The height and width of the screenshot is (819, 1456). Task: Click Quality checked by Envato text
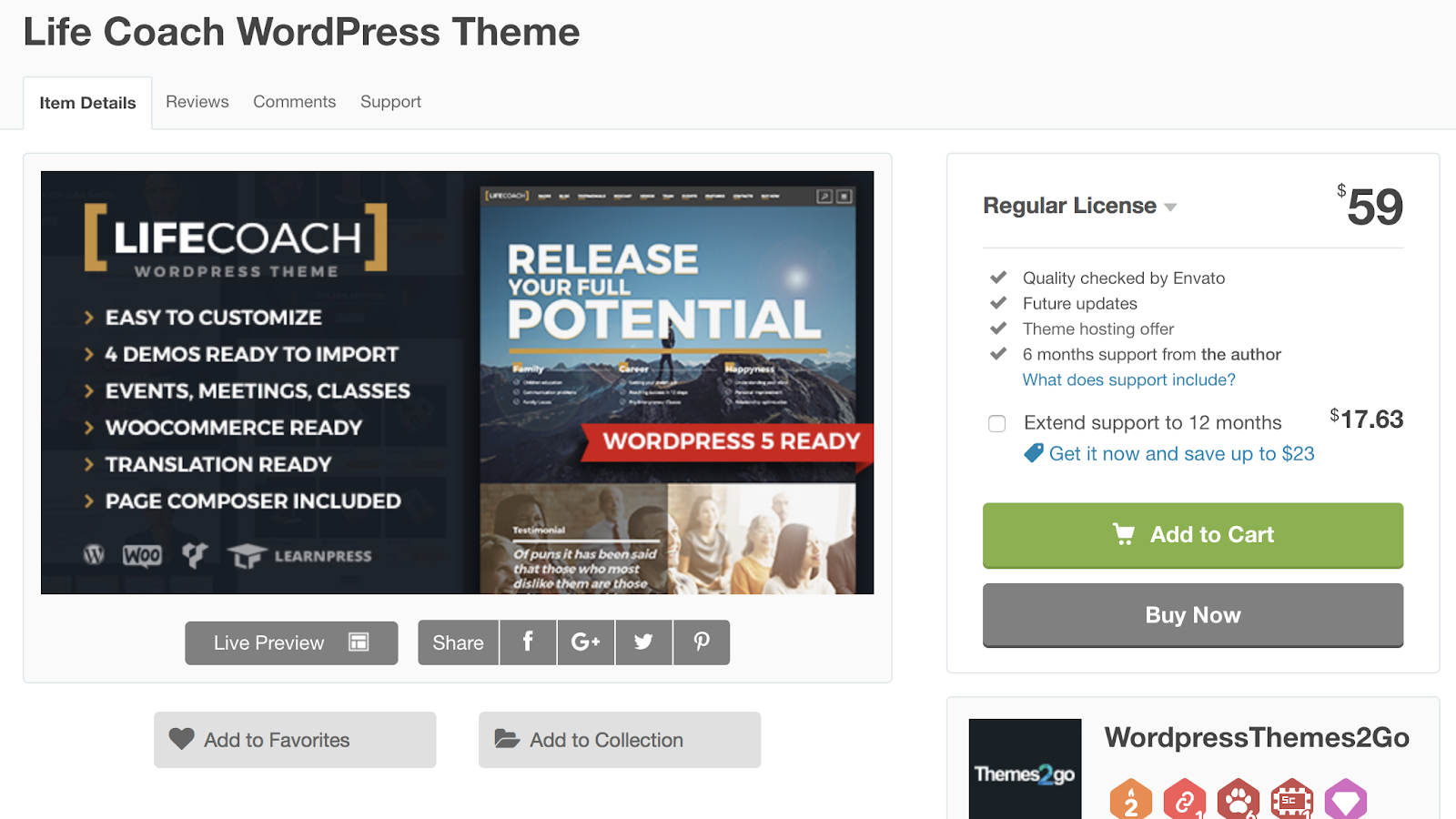pyautogui.click(x=1124, y=278)
